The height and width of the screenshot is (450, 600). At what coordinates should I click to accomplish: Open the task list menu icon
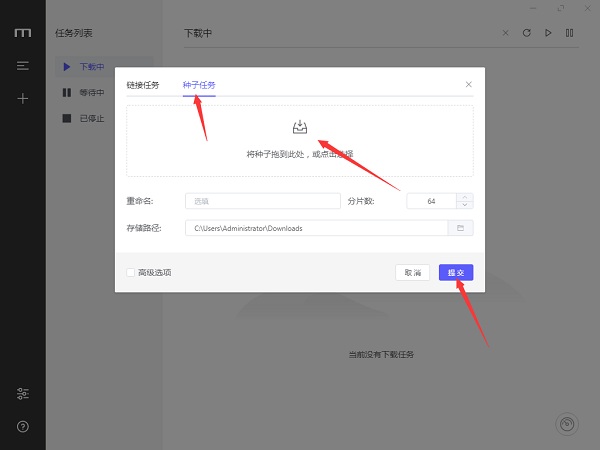click(x=22, y=66)
